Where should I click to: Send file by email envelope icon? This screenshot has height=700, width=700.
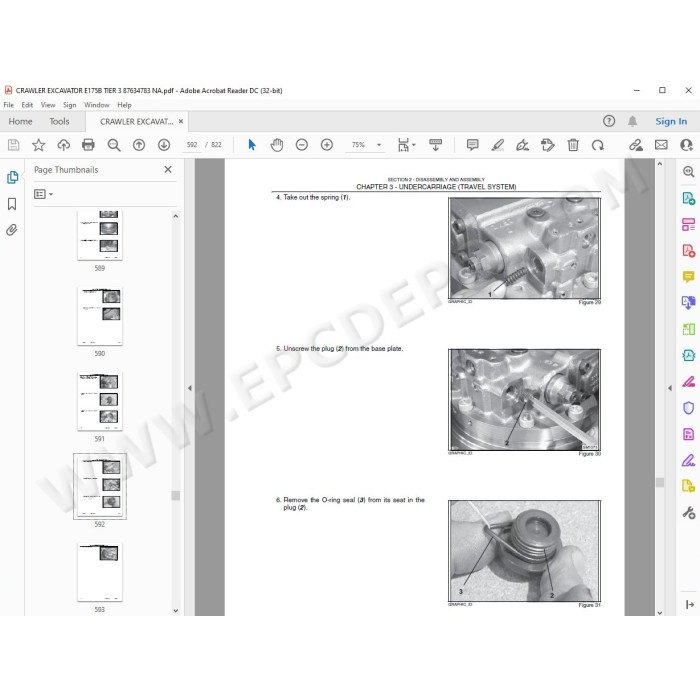(661, 145)
